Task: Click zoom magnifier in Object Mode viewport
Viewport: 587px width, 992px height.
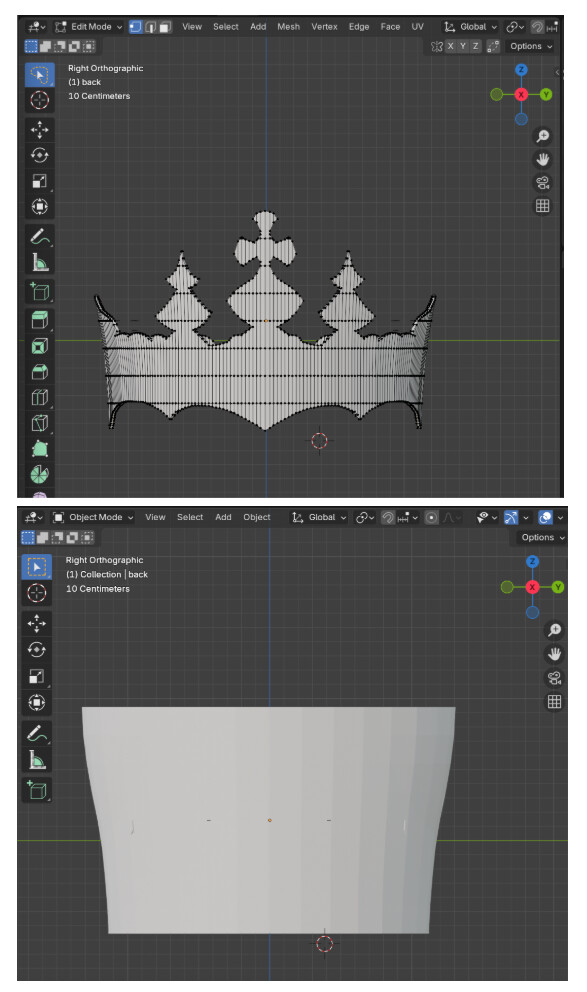Action: pyautogui.click(x=554, y=630)
